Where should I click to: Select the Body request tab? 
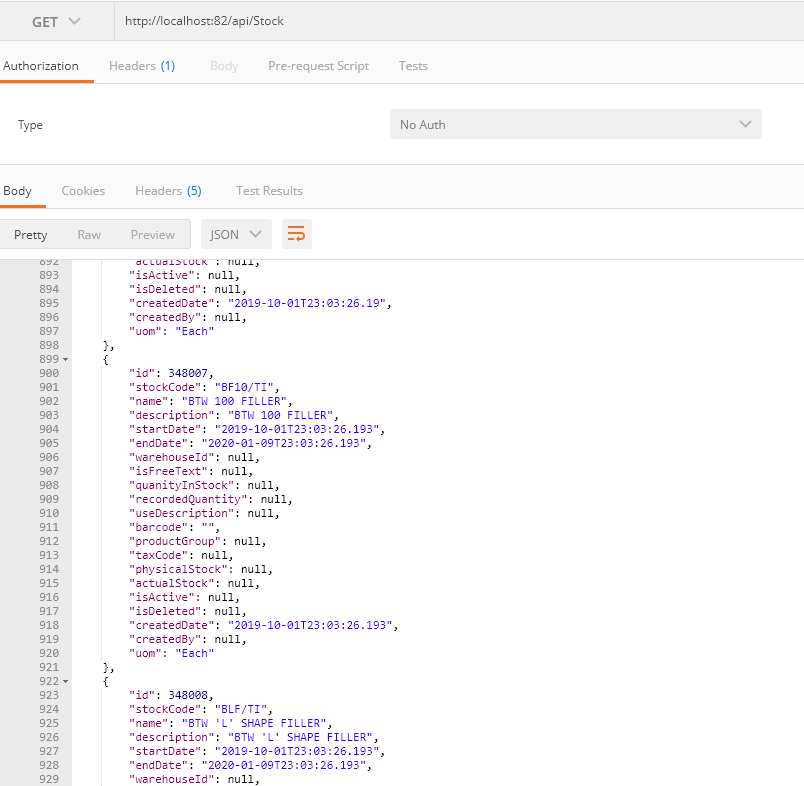click(x=223, y=65)
